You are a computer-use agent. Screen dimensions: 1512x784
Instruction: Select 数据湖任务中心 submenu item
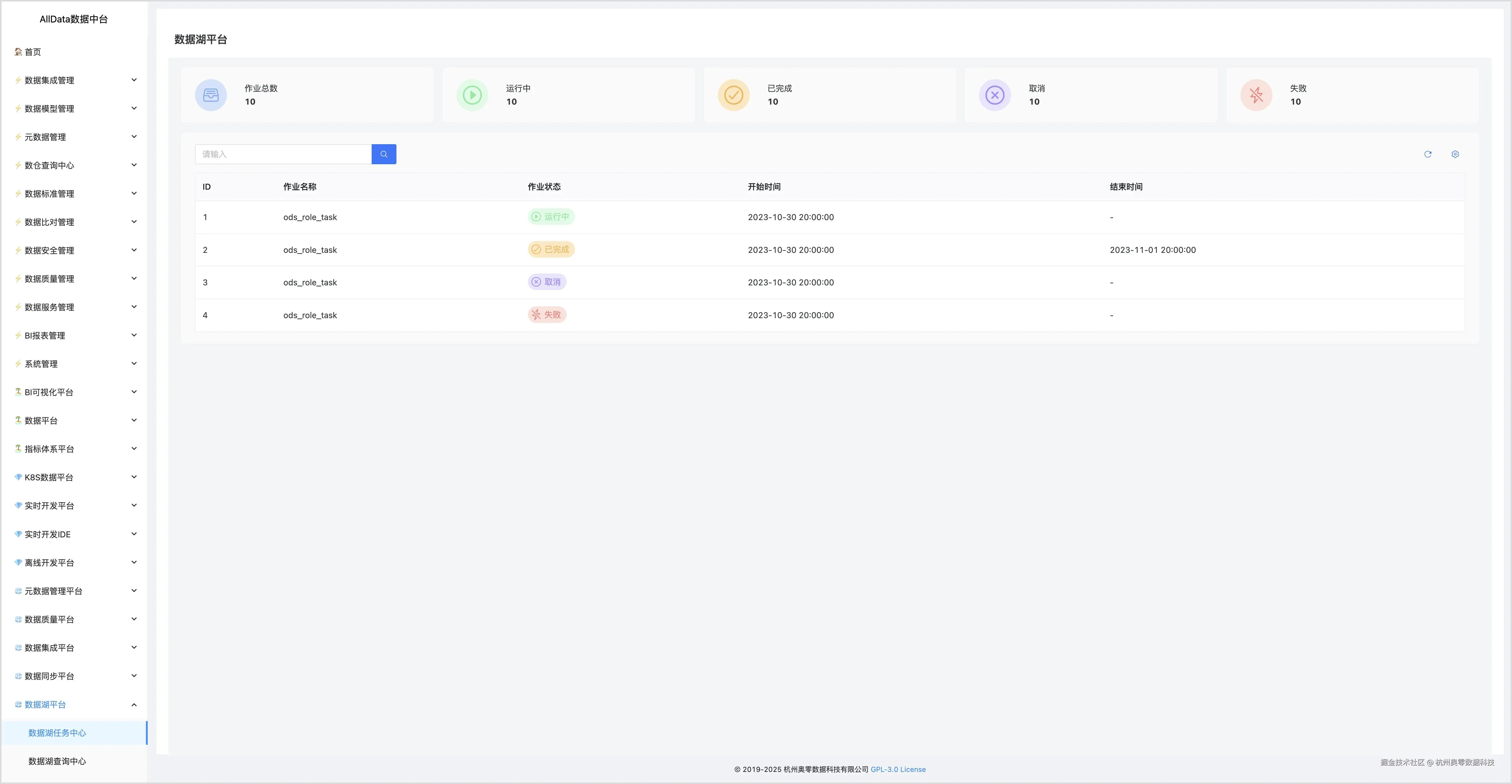pos(57,733)
